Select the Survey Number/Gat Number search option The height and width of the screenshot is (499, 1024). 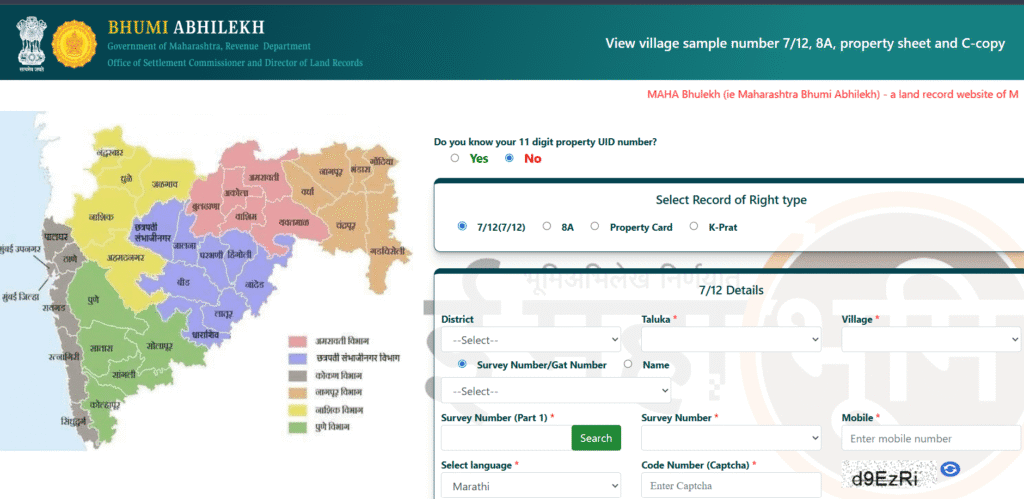click(462, 364)
